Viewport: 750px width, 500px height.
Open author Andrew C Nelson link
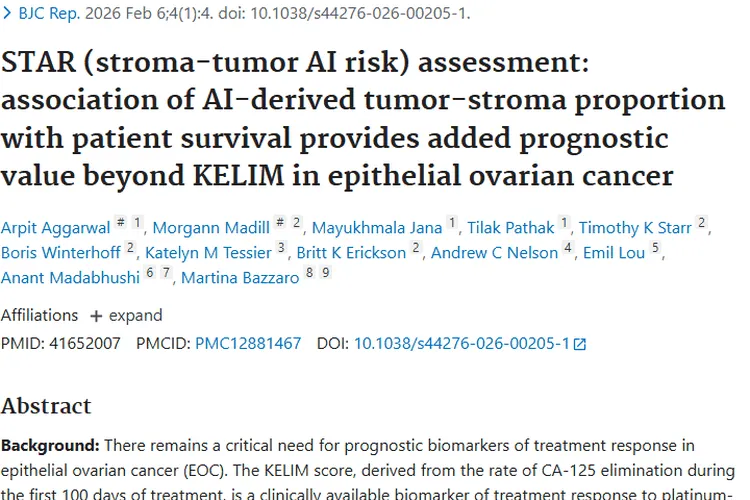[494, 252]
